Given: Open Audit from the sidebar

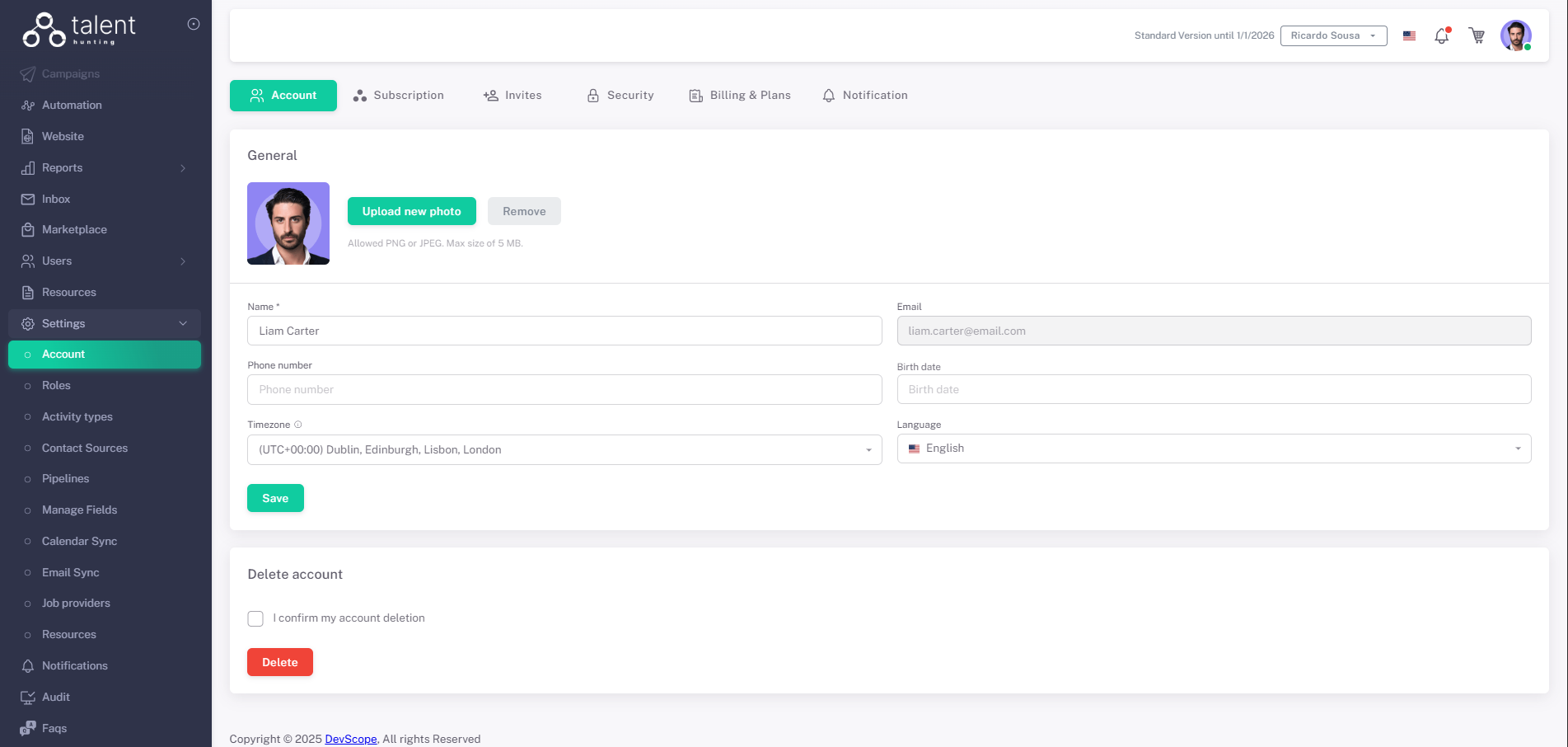Looking at the screenshot, I should 56,697.
